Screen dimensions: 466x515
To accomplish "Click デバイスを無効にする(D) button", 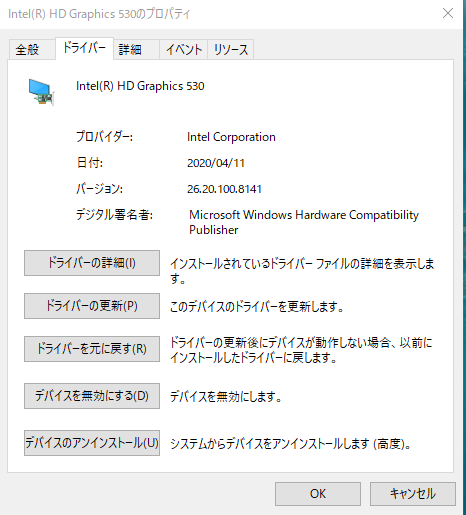I will click(x=92, y=396).
